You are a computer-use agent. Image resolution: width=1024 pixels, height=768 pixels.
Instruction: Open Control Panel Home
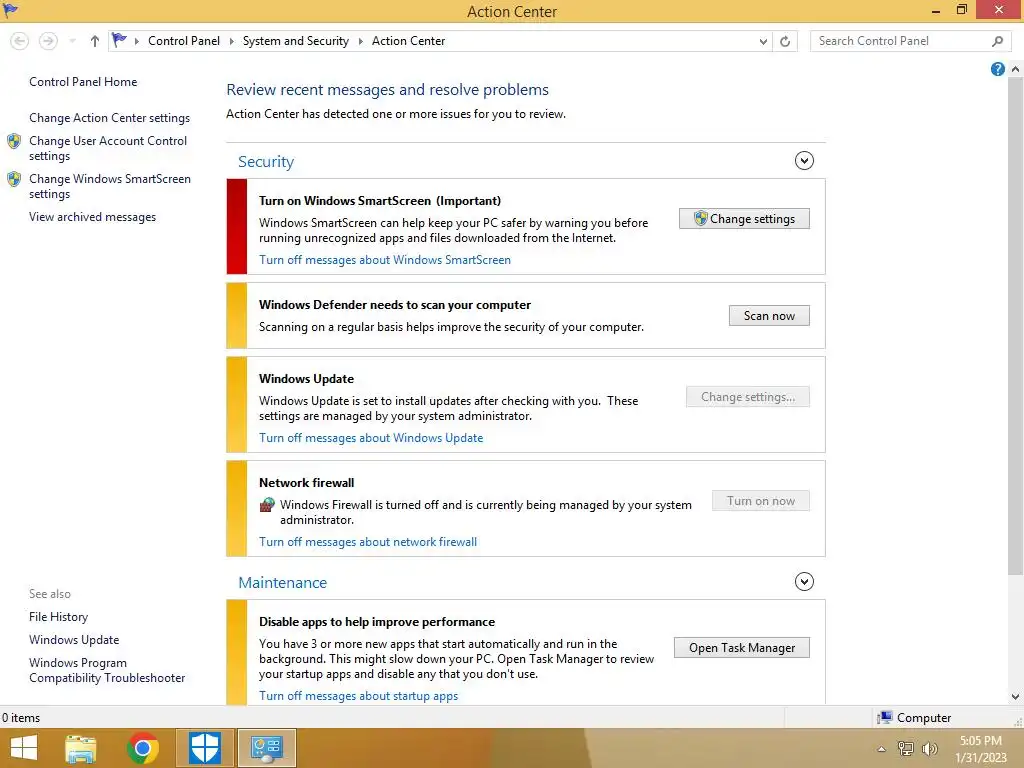[x=83, y=82]
